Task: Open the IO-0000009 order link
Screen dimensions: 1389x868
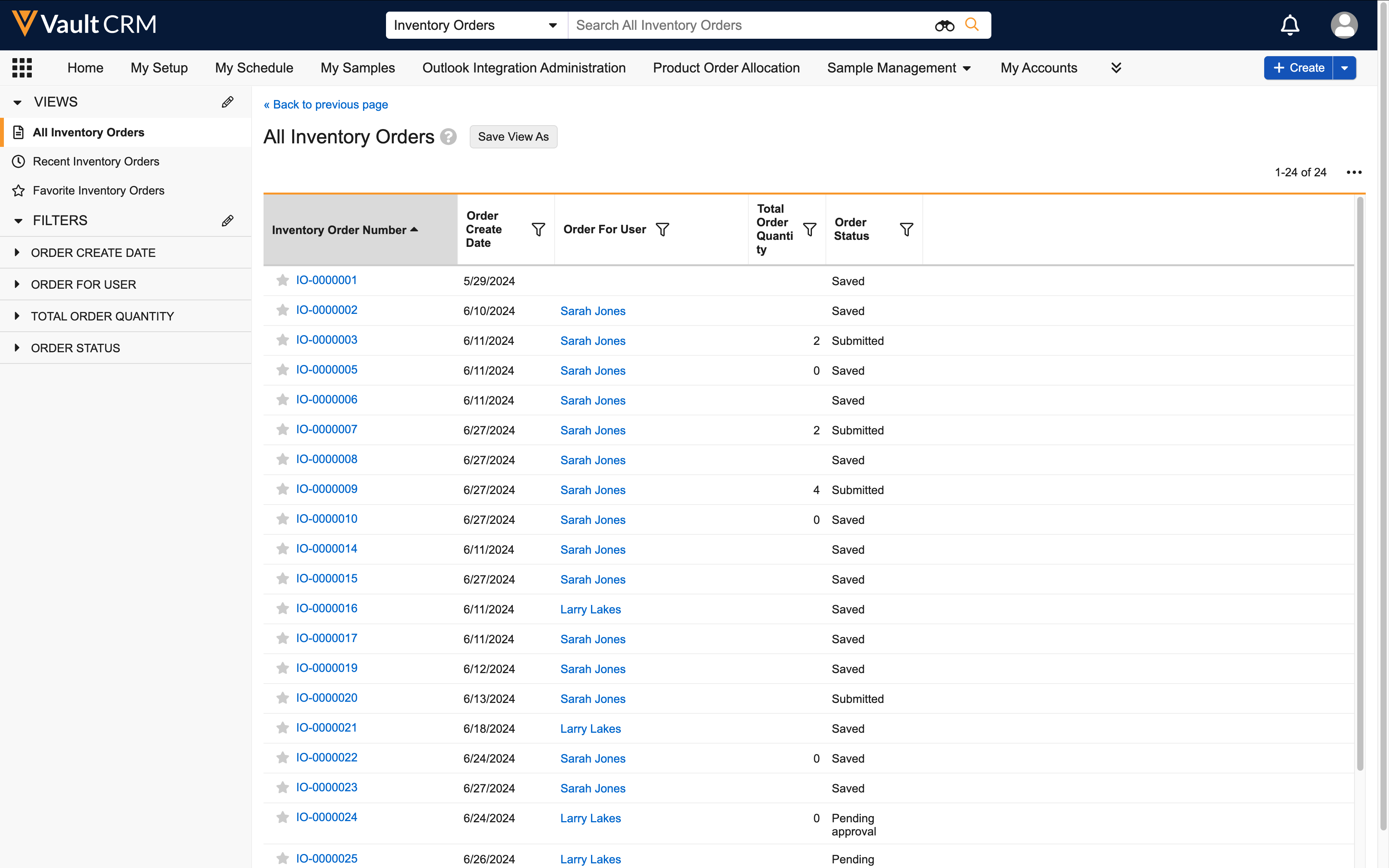Action: (x=327, y=489)
